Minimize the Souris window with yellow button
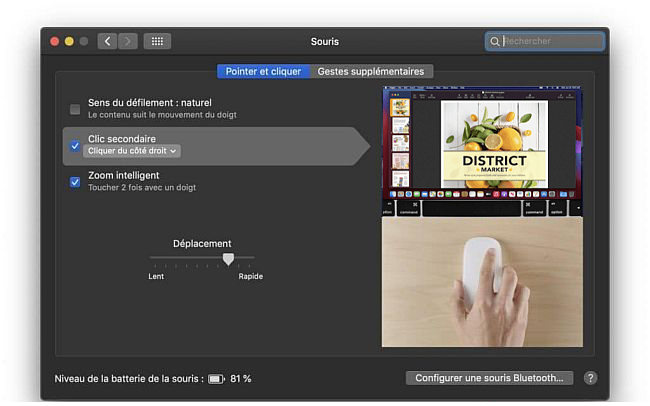 [69, 41]
